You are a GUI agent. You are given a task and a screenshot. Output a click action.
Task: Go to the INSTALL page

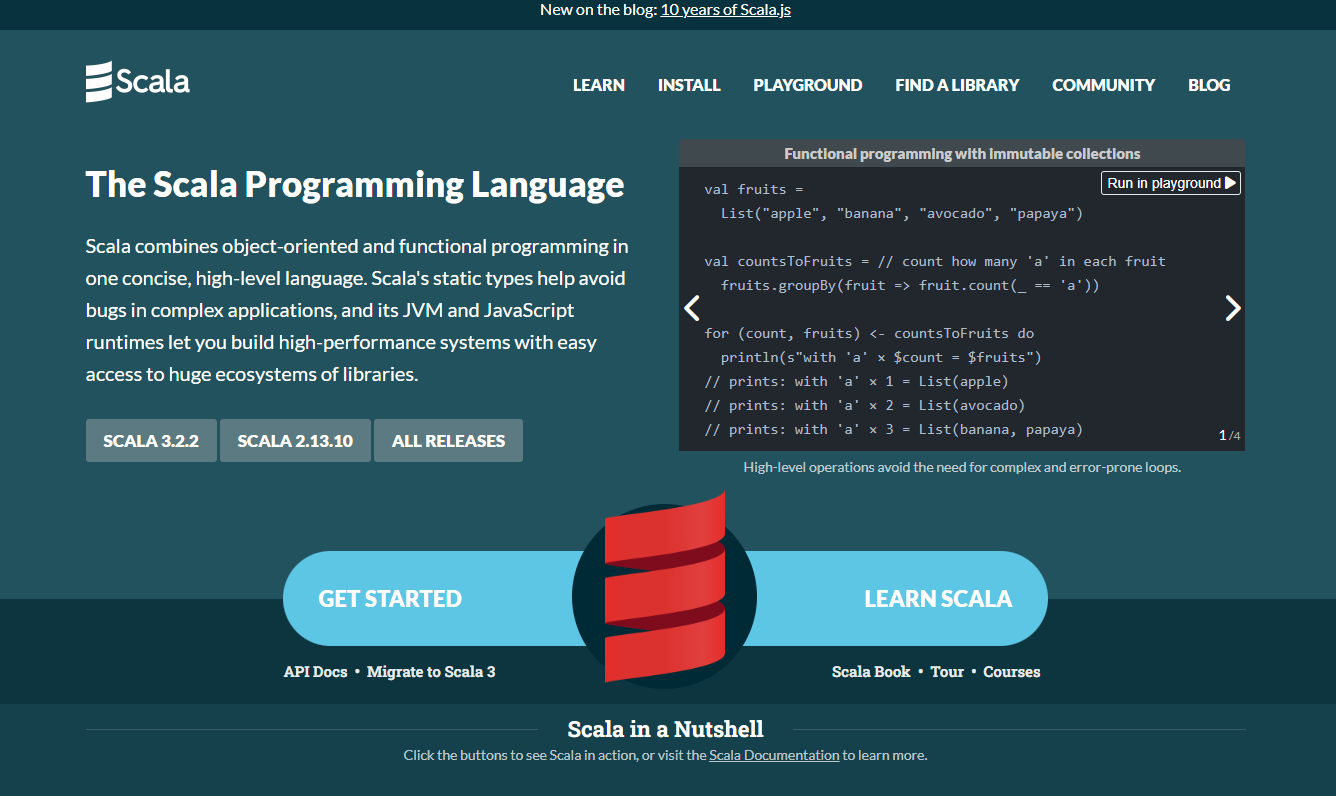[x=689, y=85]
